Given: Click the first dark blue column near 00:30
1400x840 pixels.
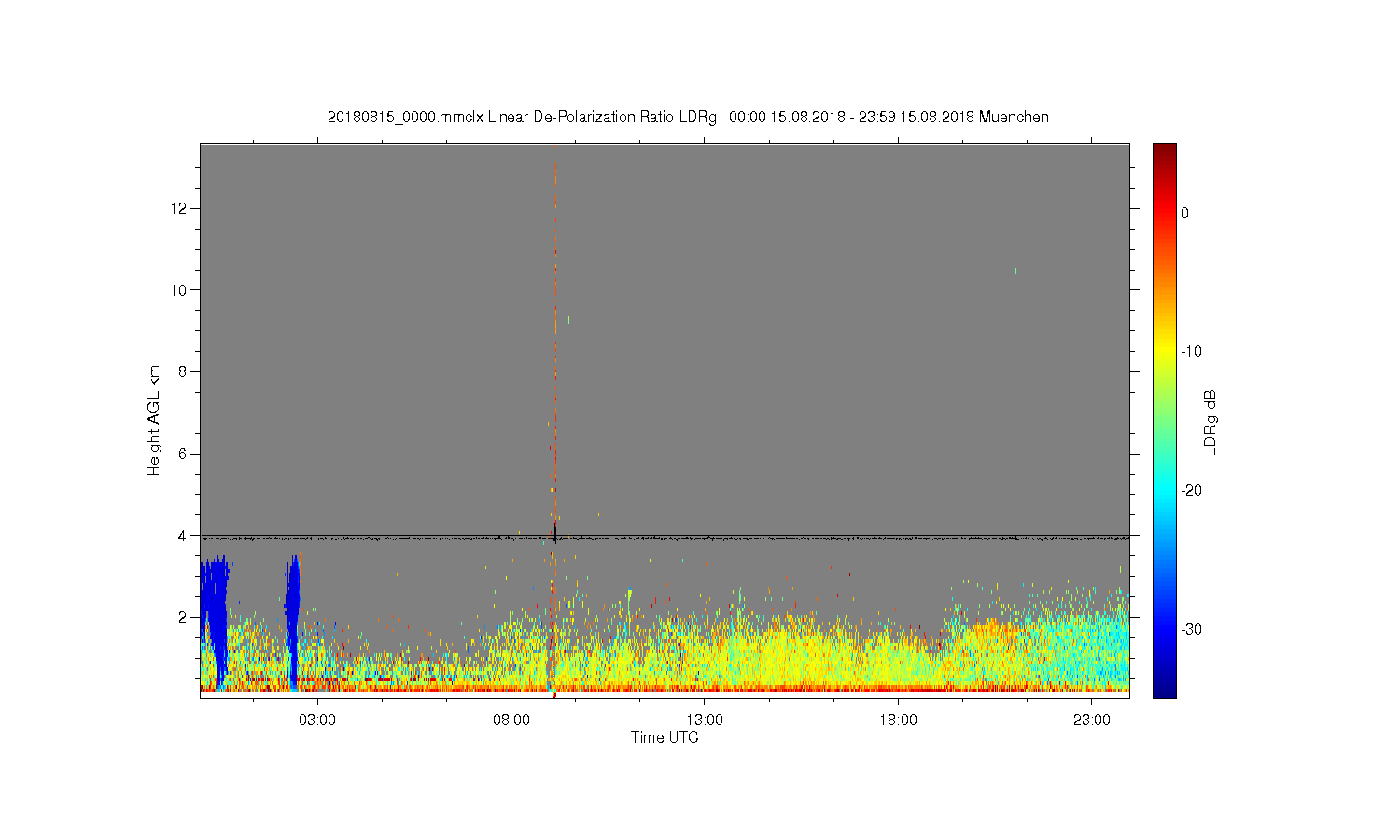Looking at the screenshot, I should (x=216, y=621).
